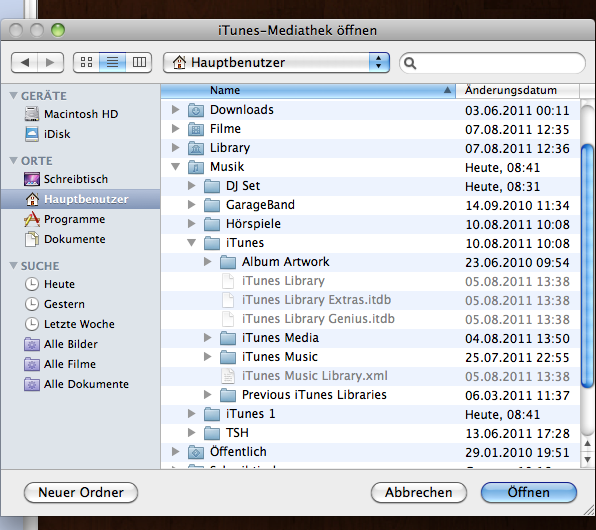Select the Filme folder icon

coord(196,129)
